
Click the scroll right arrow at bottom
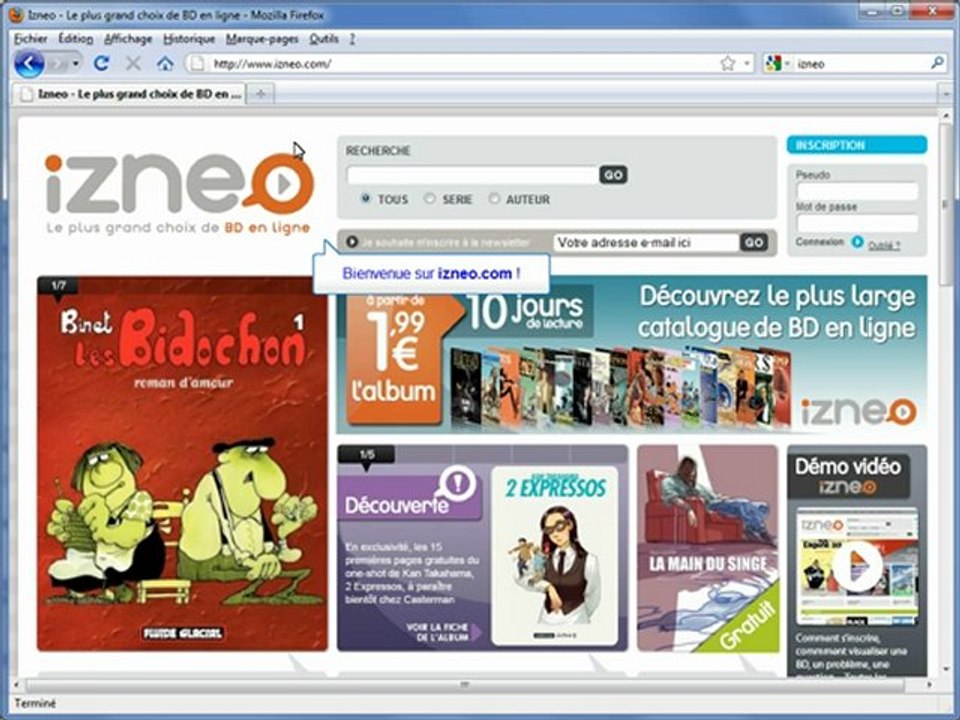tap(929, 684)
